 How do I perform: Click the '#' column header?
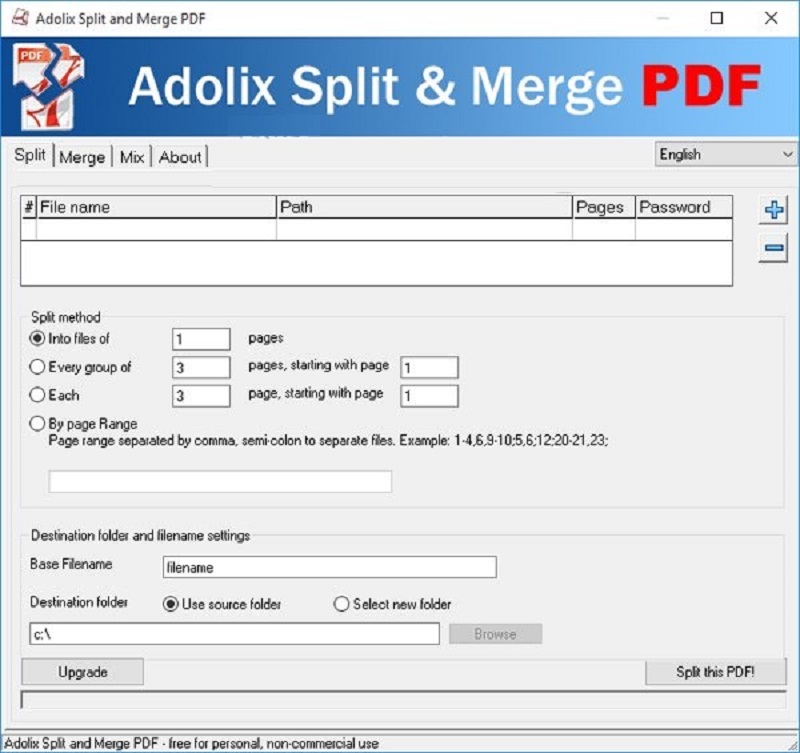pyautogui.click(x=29, y=207)
